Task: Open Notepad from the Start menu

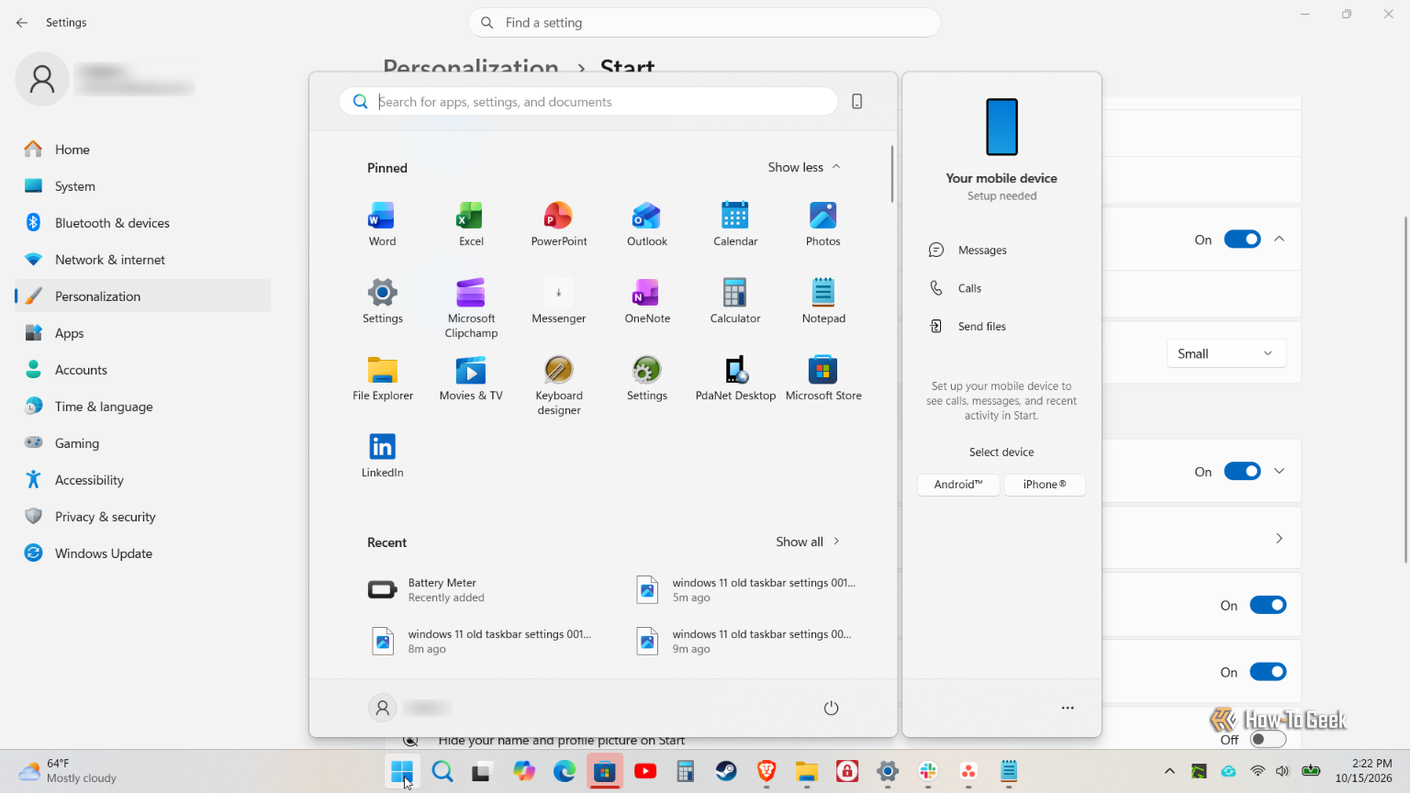Action: [x=823, y=301]
